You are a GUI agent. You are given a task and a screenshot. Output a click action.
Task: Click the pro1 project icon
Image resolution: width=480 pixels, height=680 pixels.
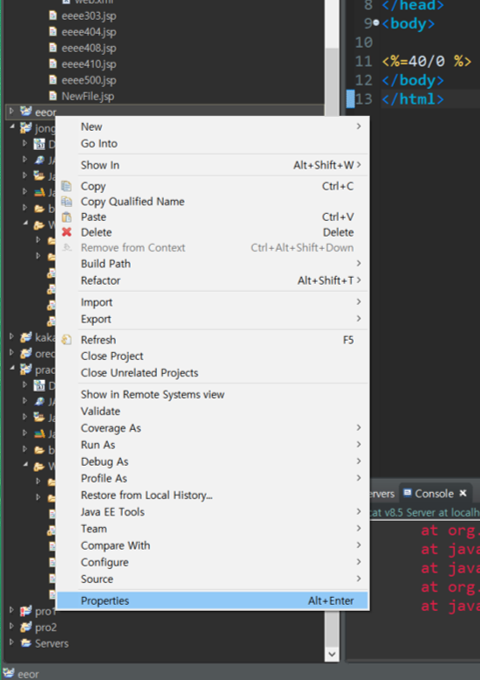(26, 611)
